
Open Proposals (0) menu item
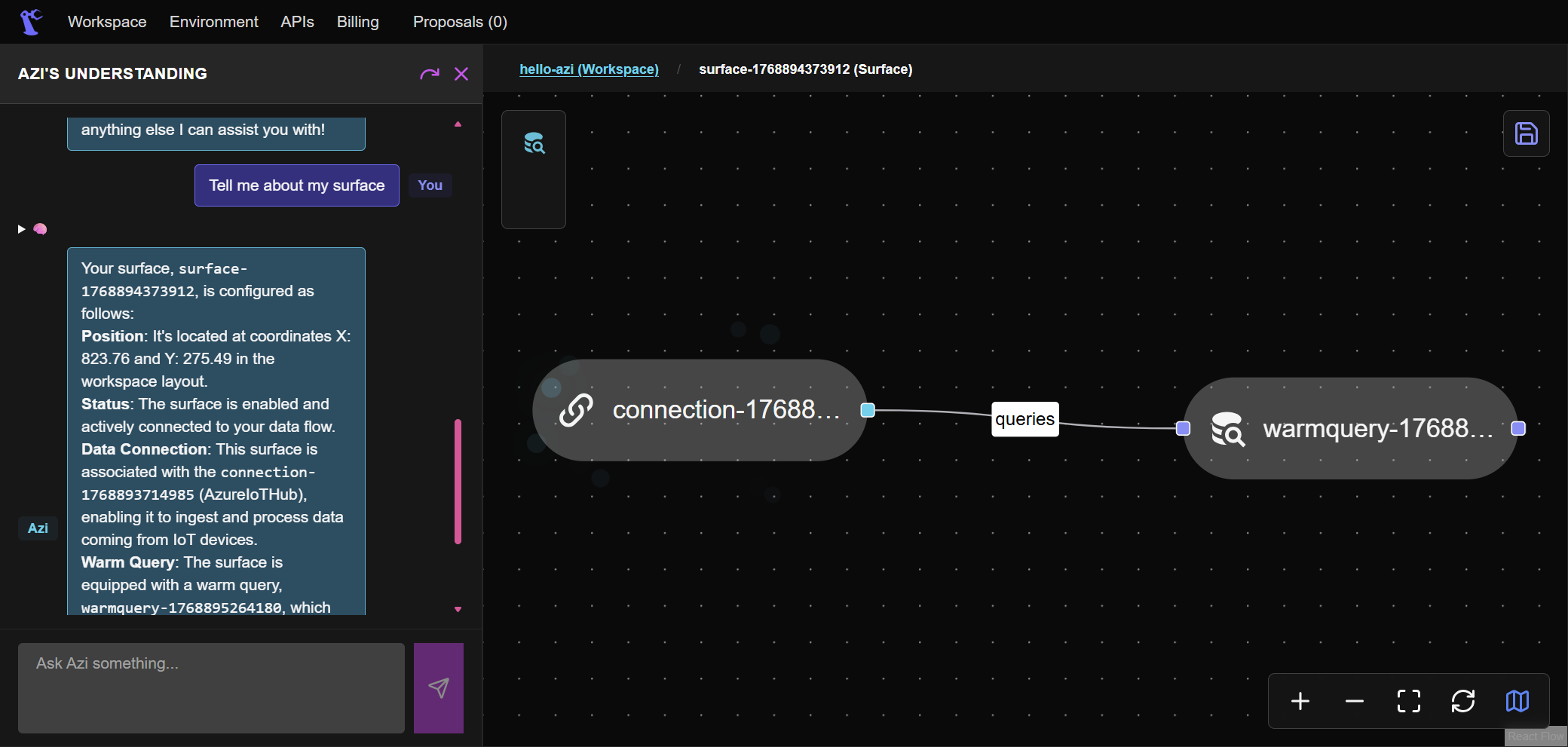point(460,22)
